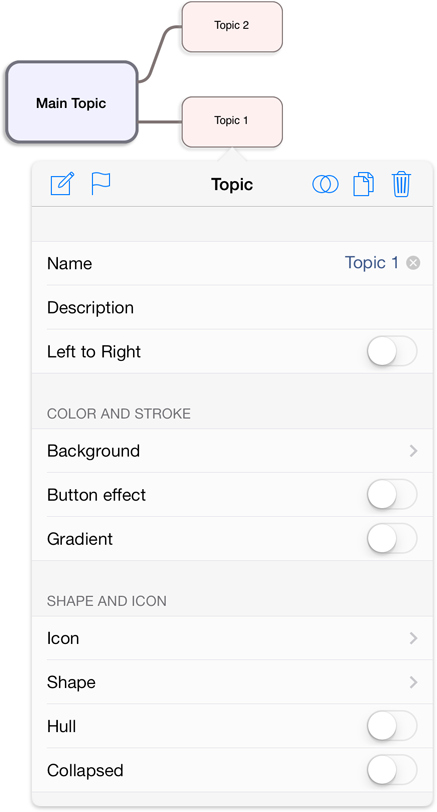Clear the Name field with the x icon

(413, 263)
